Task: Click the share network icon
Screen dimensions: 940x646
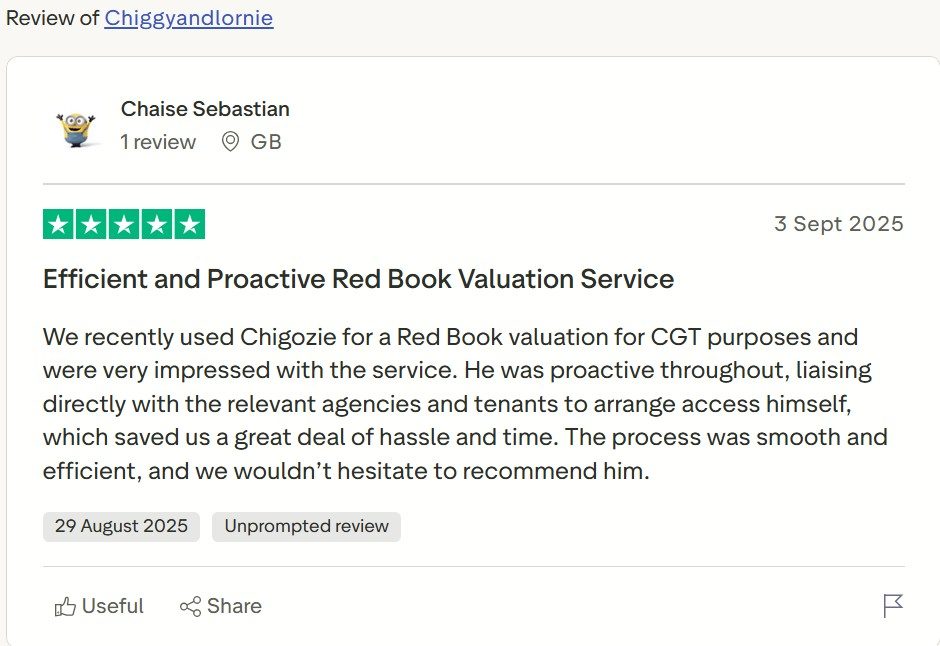Action: (x=190, y=607)
